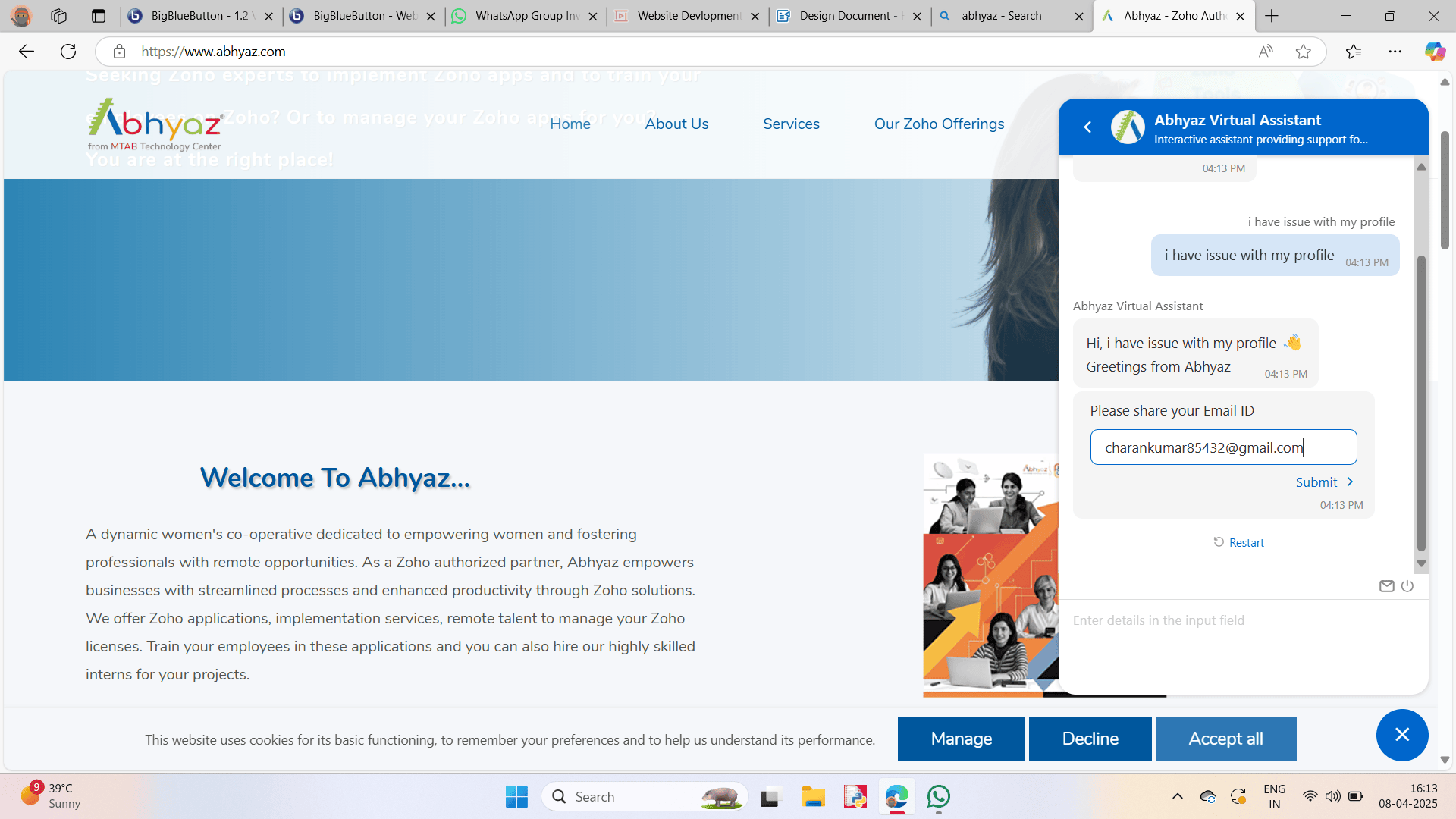This screenshot has height=819, width=1456.
Task: Open Edge workspaces icon
Action: 59,16
